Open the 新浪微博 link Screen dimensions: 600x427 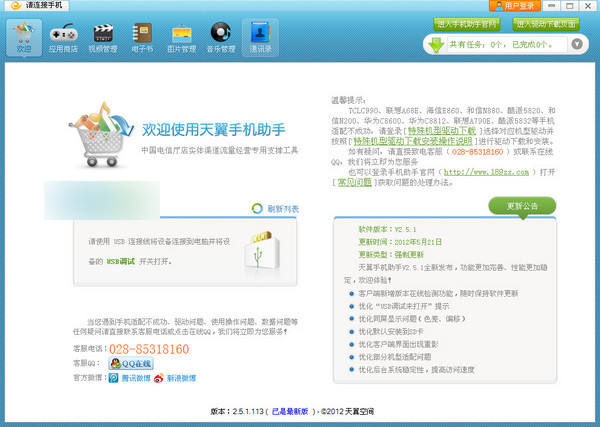pyautogui.click(x=181, y=378)
